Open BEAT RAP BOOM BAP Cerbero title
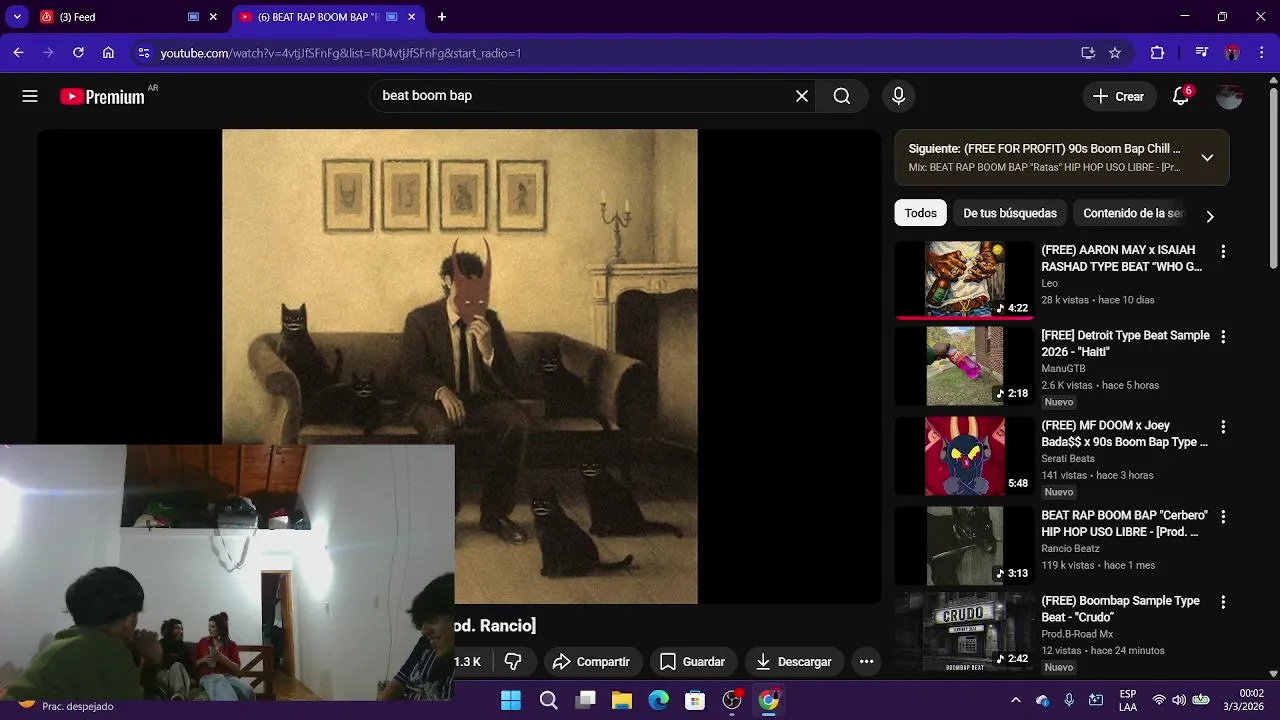Viewport: 1280px width, 720px height. click(1124, 524)
